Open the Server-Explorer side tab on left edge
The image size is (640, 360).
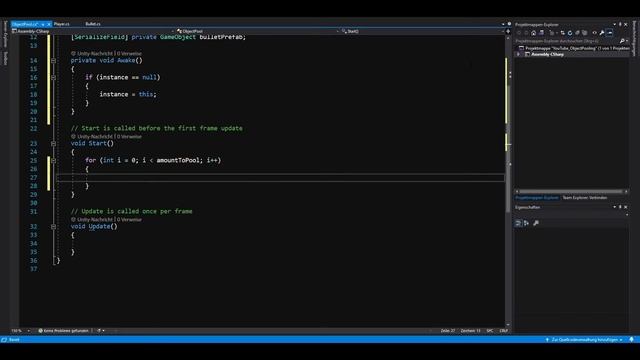(5, 34)
